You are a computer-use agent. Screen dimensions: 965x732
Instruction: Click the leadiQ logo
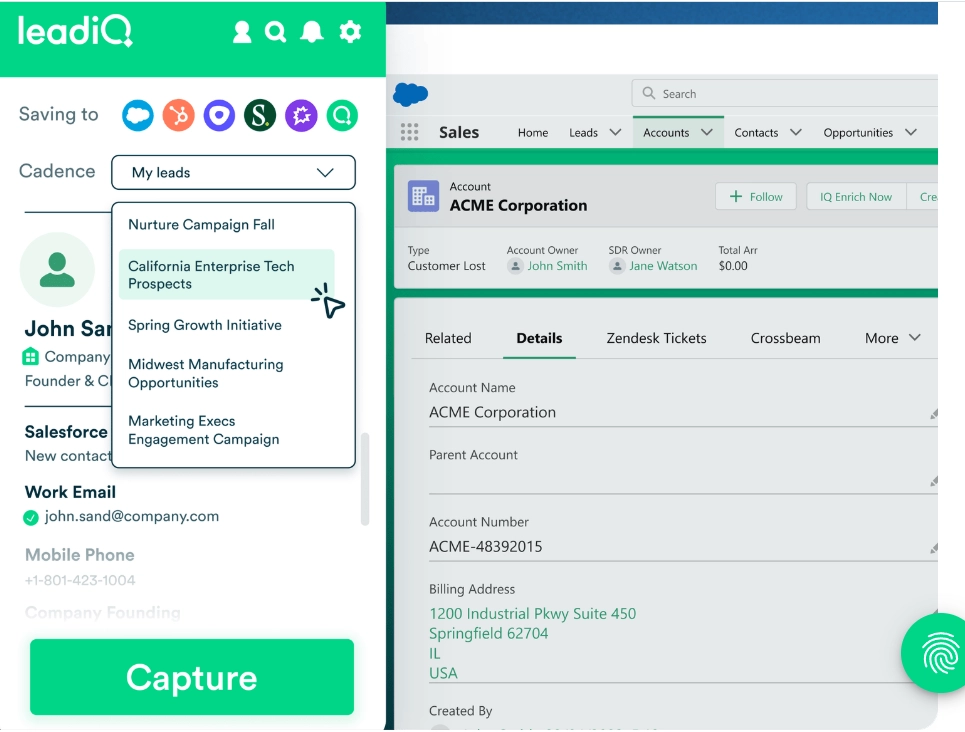75,31
